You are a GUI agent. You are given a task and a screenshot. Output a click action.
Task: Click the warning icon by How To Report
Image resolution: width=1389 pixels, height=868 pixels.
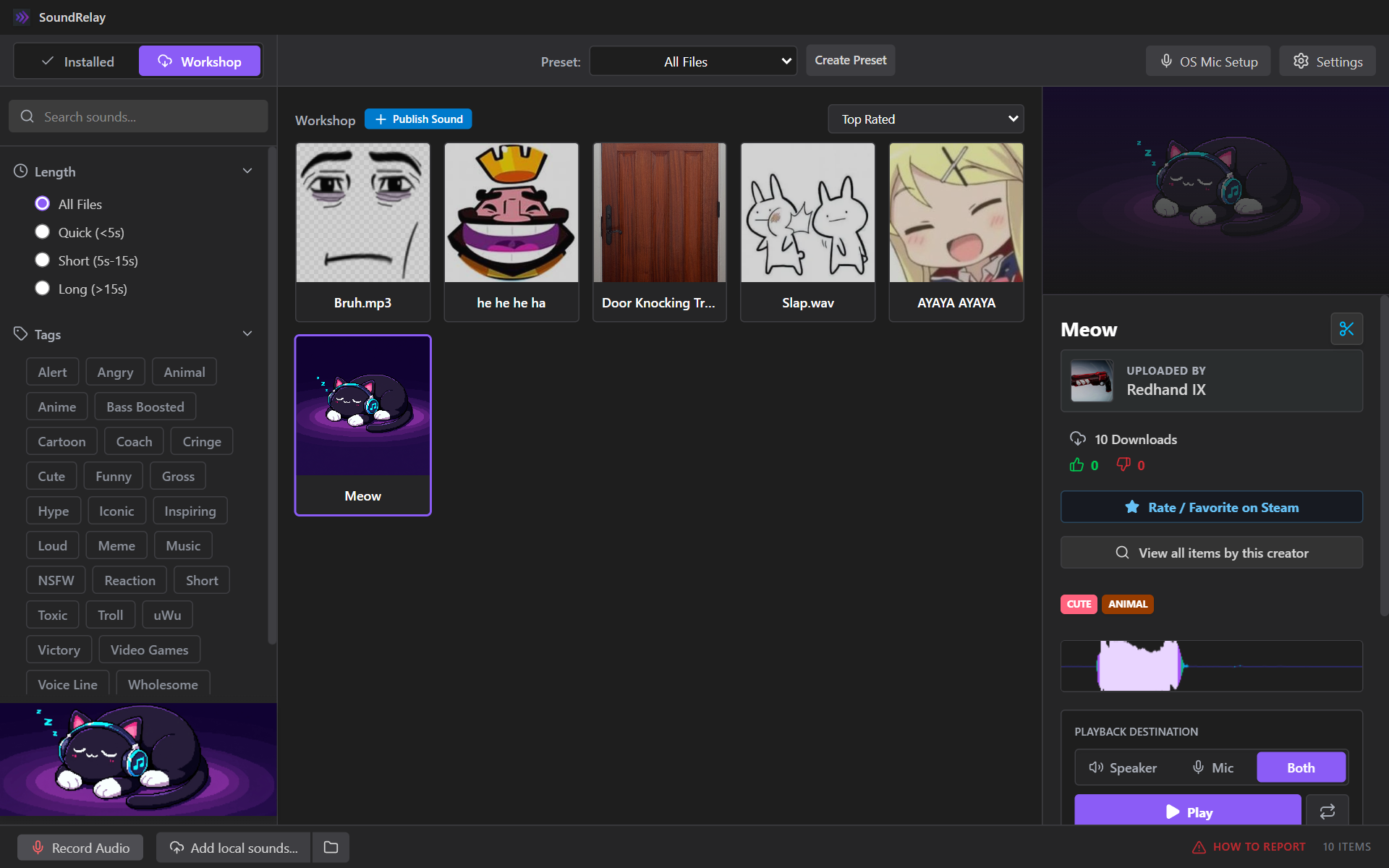1199,847
